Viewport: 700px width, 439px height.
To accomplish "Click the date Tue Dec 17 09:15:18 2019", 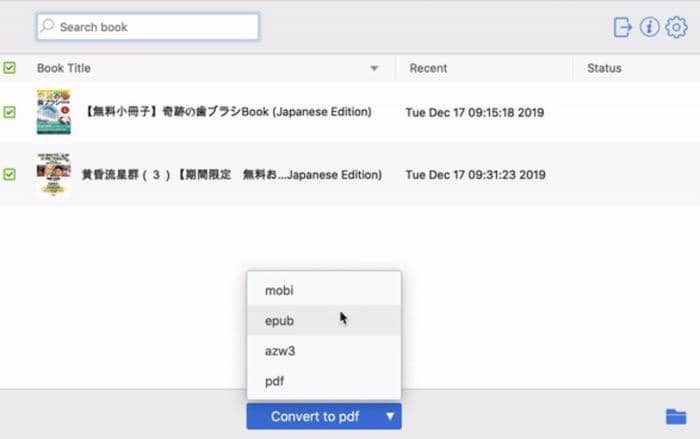I will pyautogui.click(x=475, y=113).
